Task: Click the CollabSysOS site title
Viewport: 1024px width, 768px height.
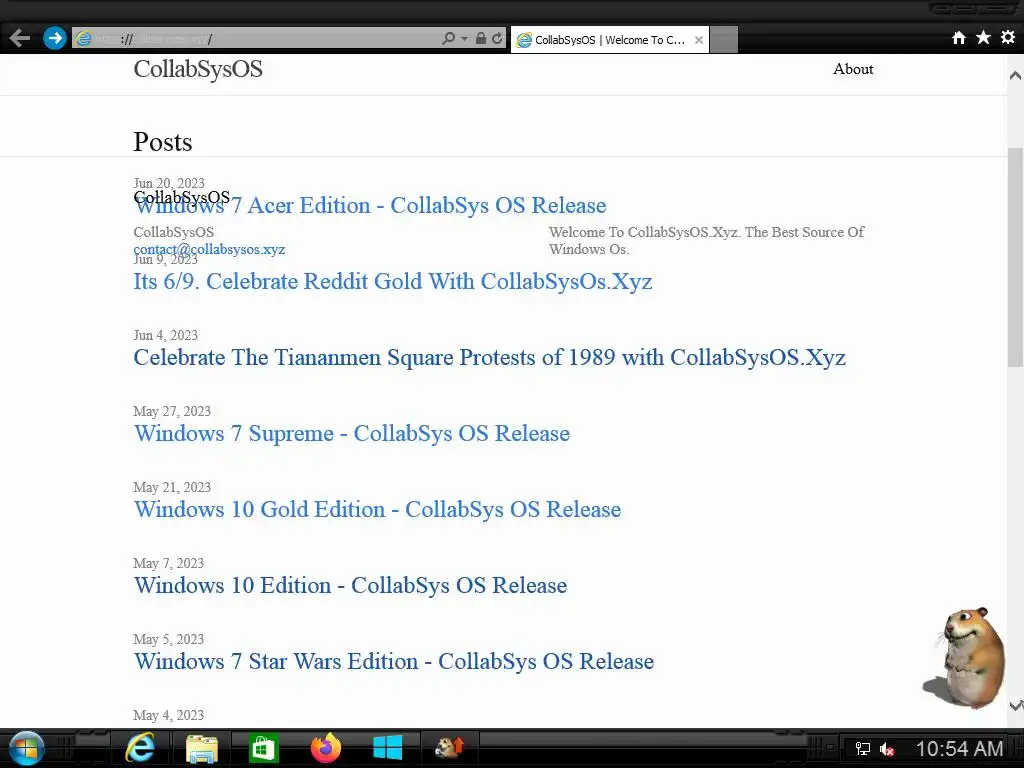Action: pyautogui.click(x=198, y=69)
